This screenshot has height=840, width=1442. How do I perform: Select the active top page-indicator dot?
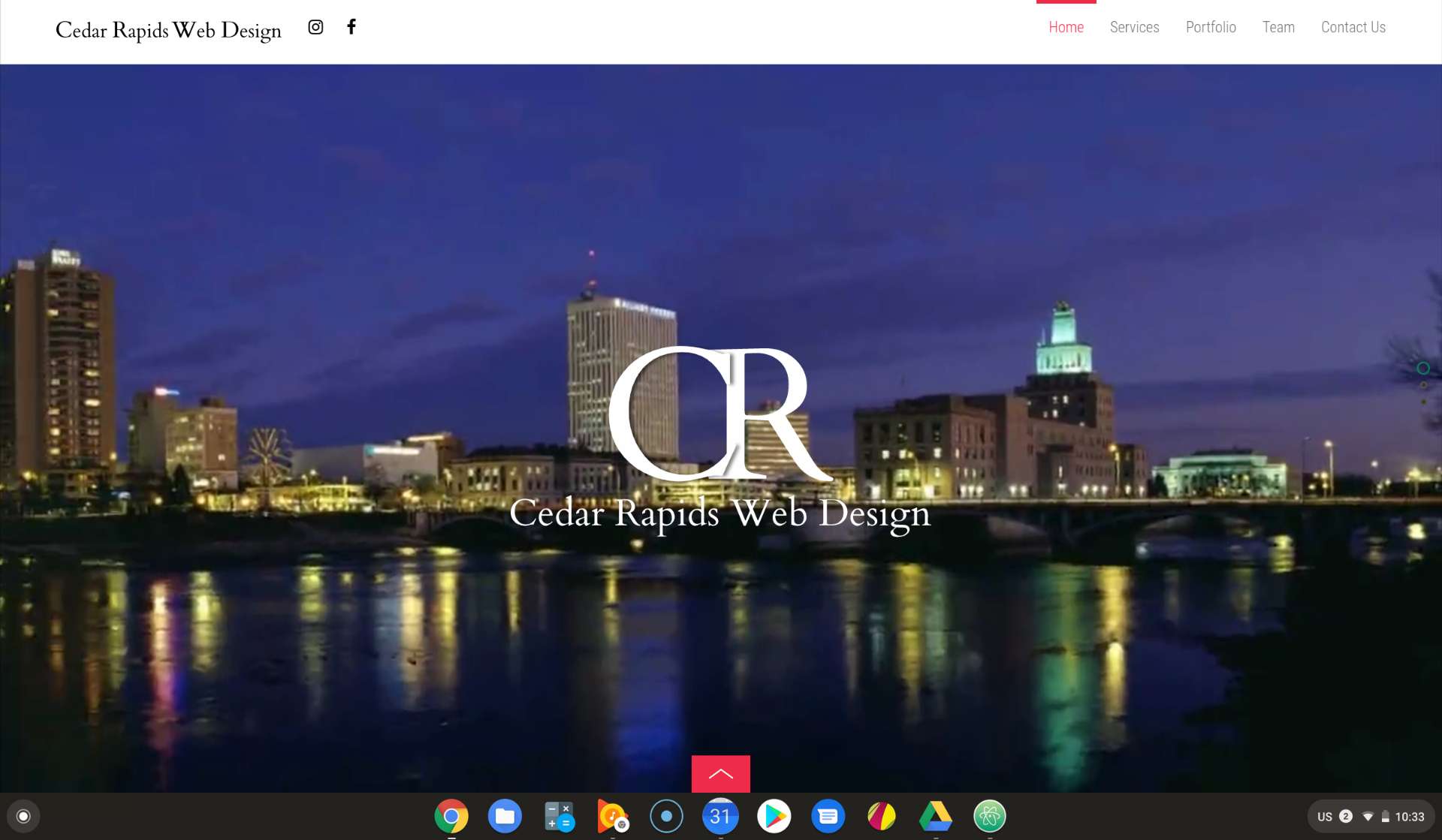tap(1422, 368)
